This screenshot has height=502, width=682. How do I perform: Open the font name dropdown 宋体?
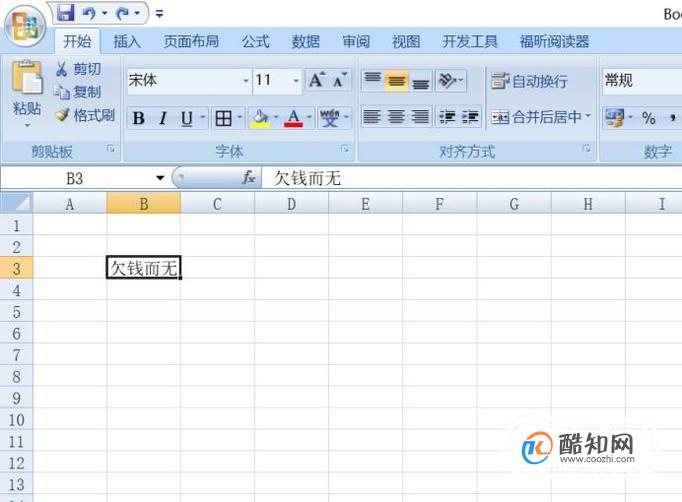[245, 80]
